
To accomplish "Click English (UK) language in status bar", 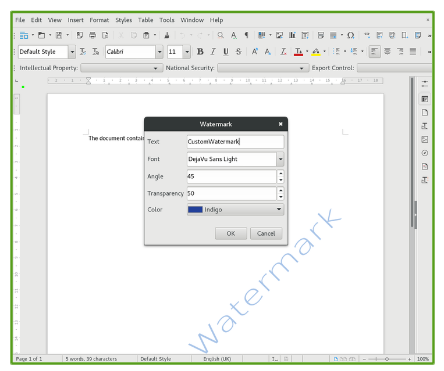I will pos(217,359).
